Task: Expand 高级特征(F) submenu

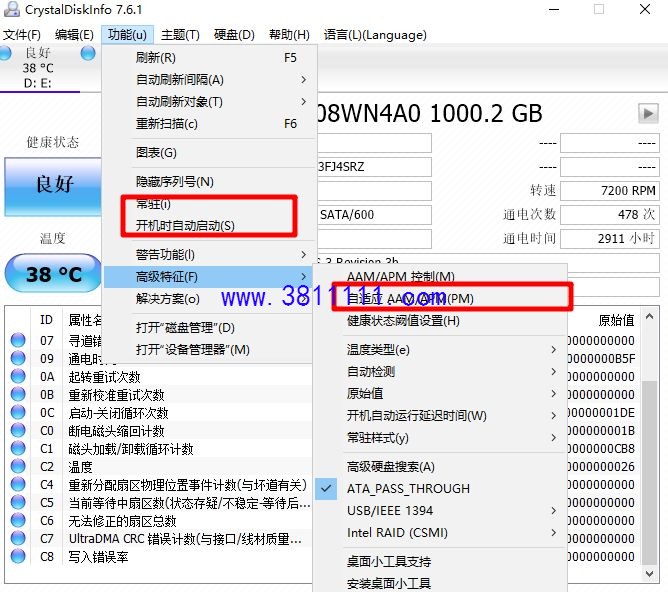Action: pos(210,277)
